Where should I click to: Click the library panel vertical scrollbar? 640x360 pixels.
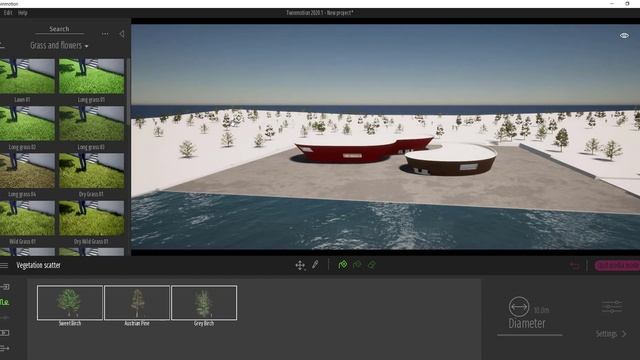click(x=128, y=92)
